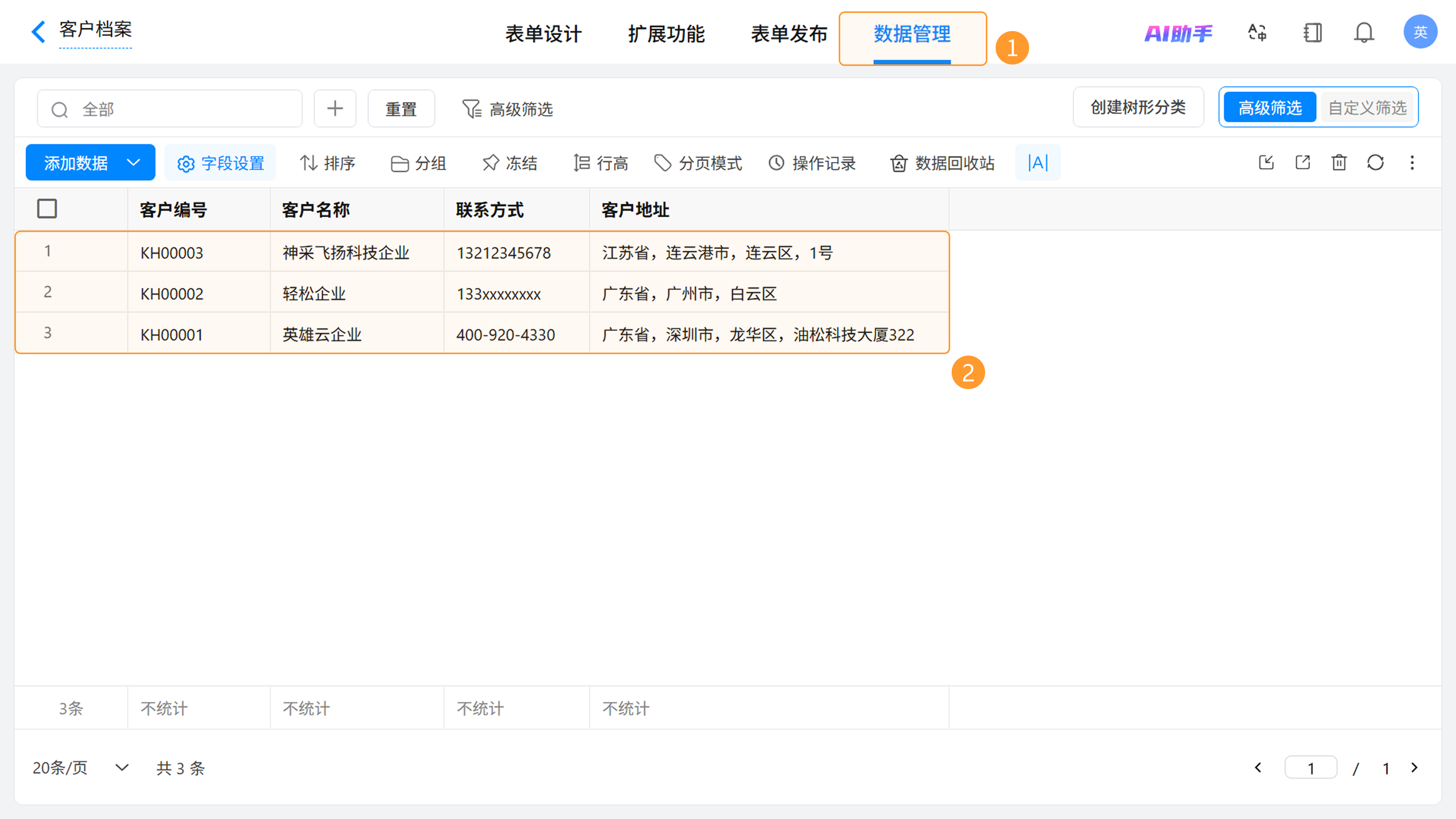Open the 扩展功能 tab

[667, 34]
